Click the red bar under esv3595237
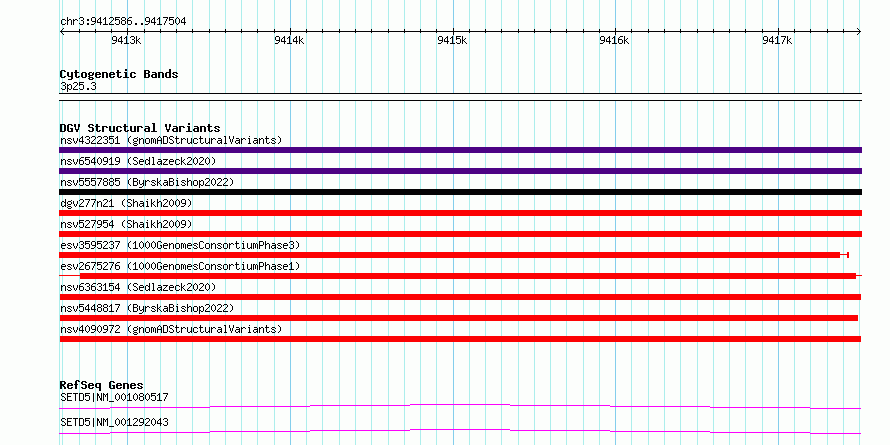Viewport: 890px width, 445px height. pyautogui.click(x=454, y=255)
